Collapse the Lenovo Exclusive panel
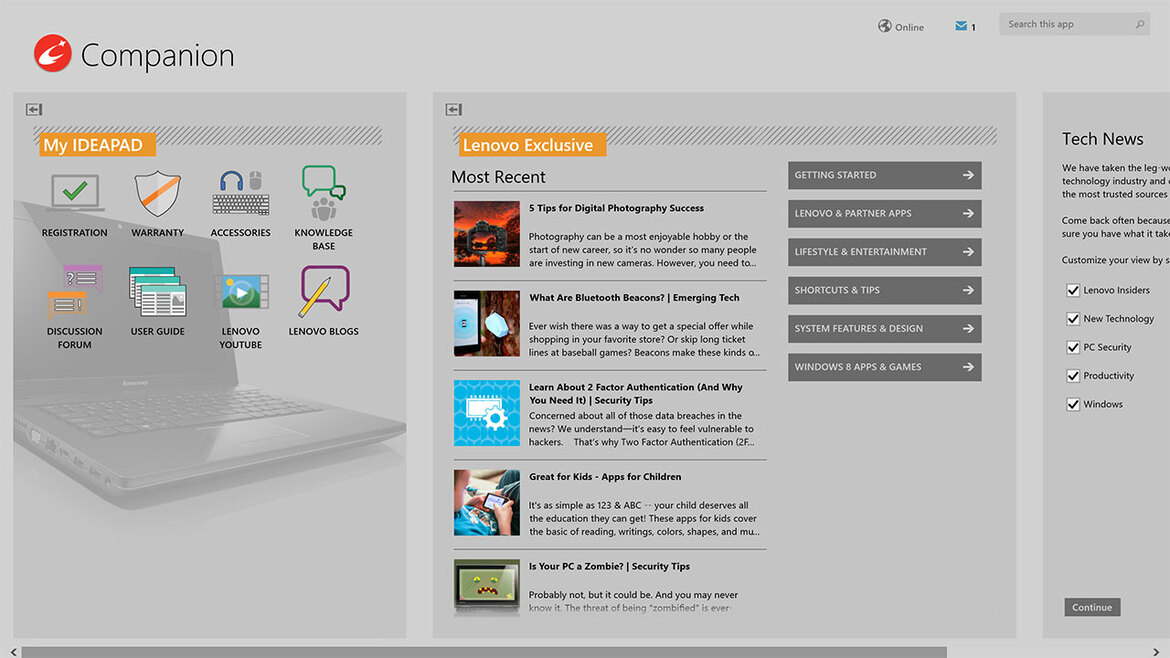 coord(454,110)
